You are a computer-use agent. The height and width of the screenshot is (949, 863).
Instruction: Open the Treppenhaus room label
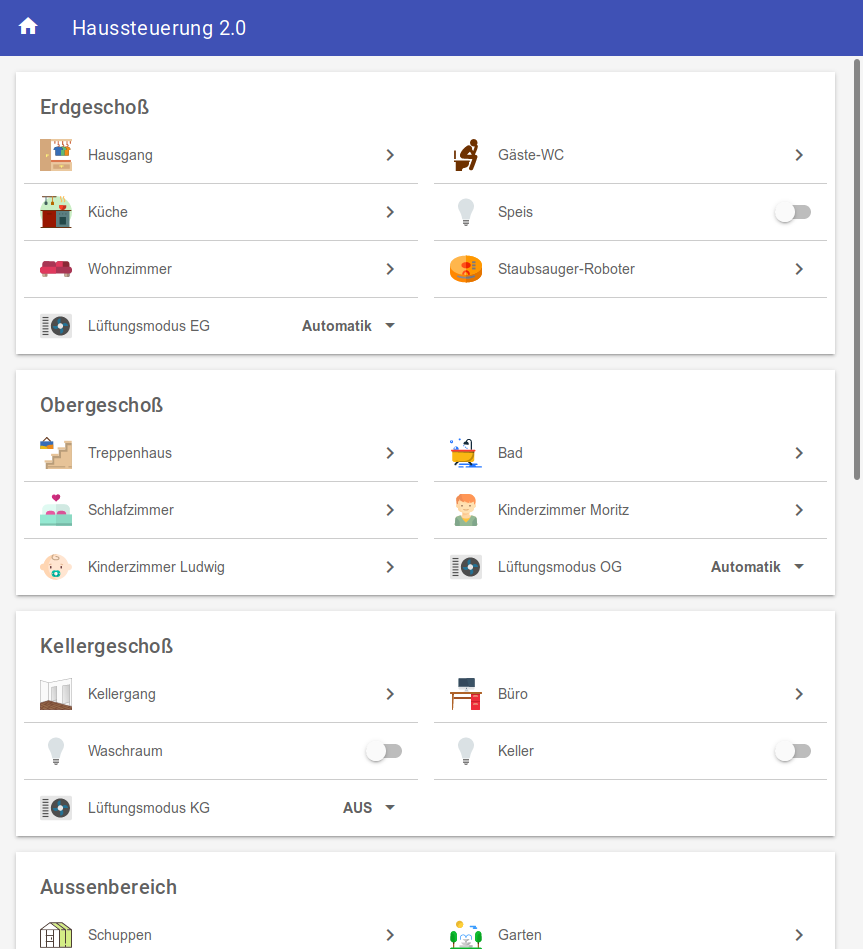tap(130, 453)
